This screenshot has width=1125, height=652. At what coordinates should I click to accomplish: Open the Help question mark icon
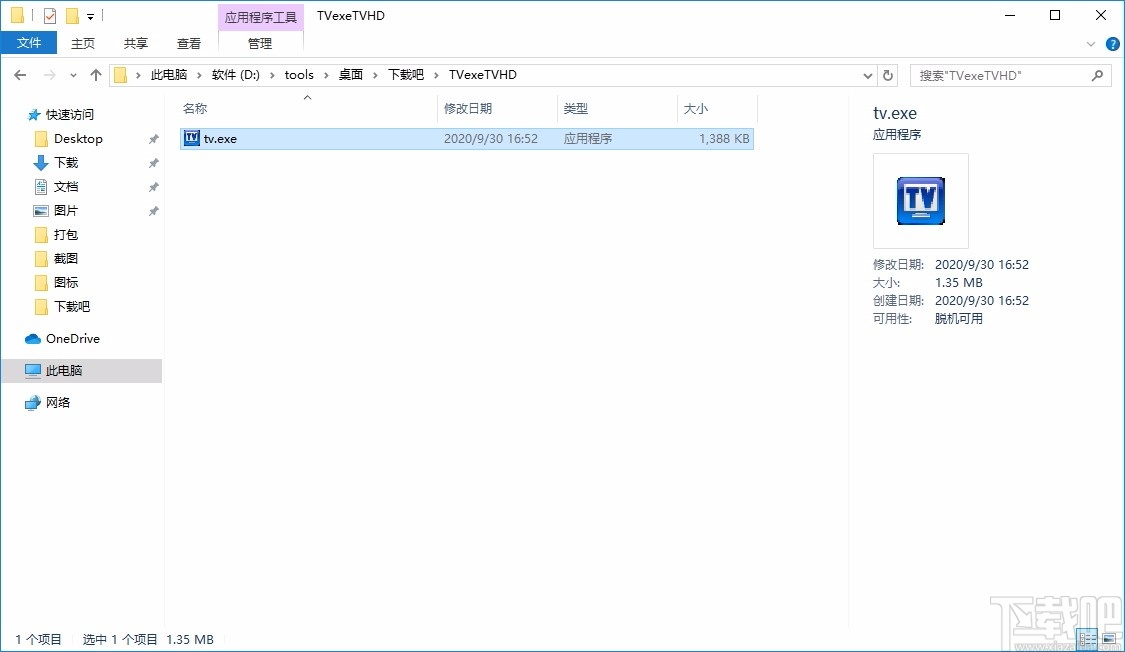1112,43
